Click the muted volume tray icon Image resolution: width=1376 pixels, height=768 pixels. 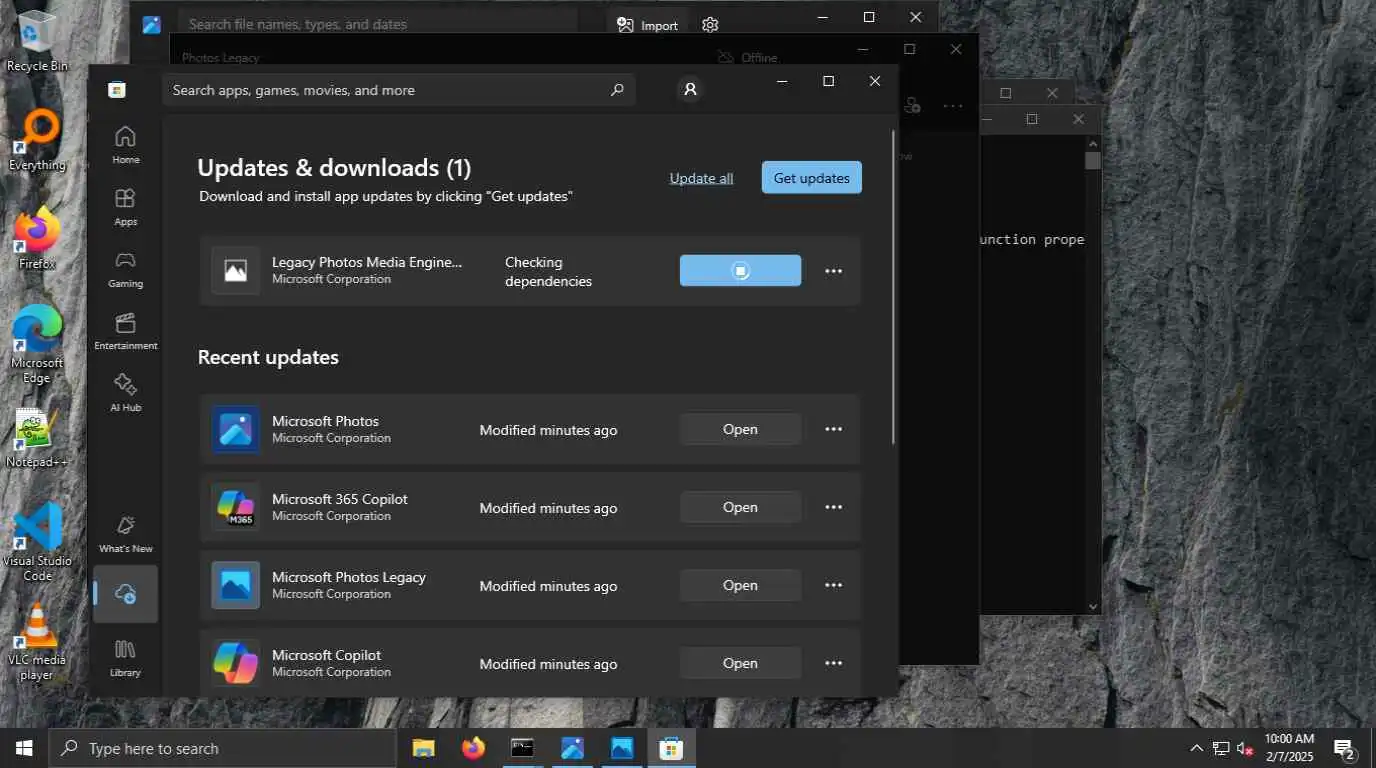click(1245, 748)
